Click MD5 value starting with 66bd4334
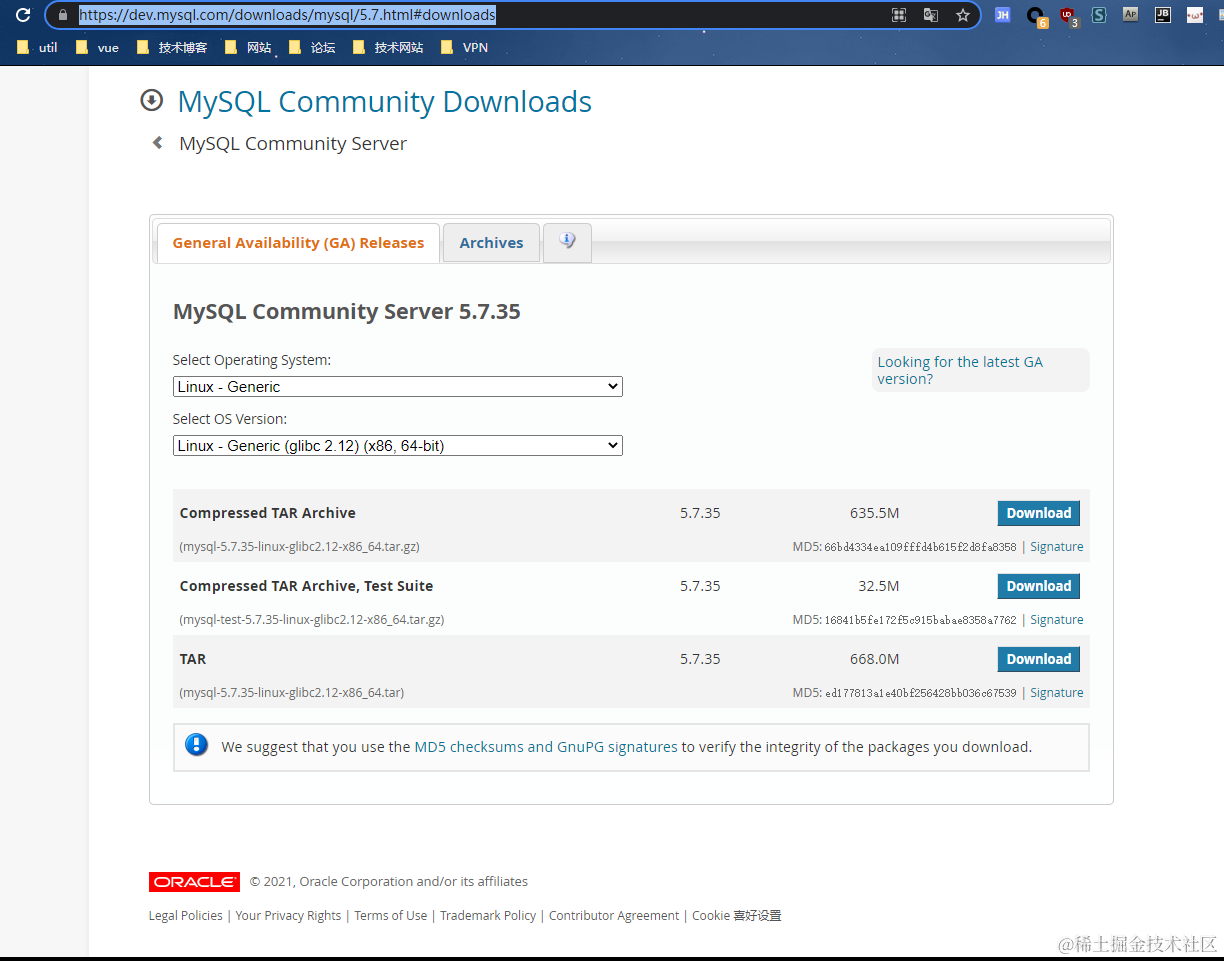The image size is (1224, 961). [920, 547]
